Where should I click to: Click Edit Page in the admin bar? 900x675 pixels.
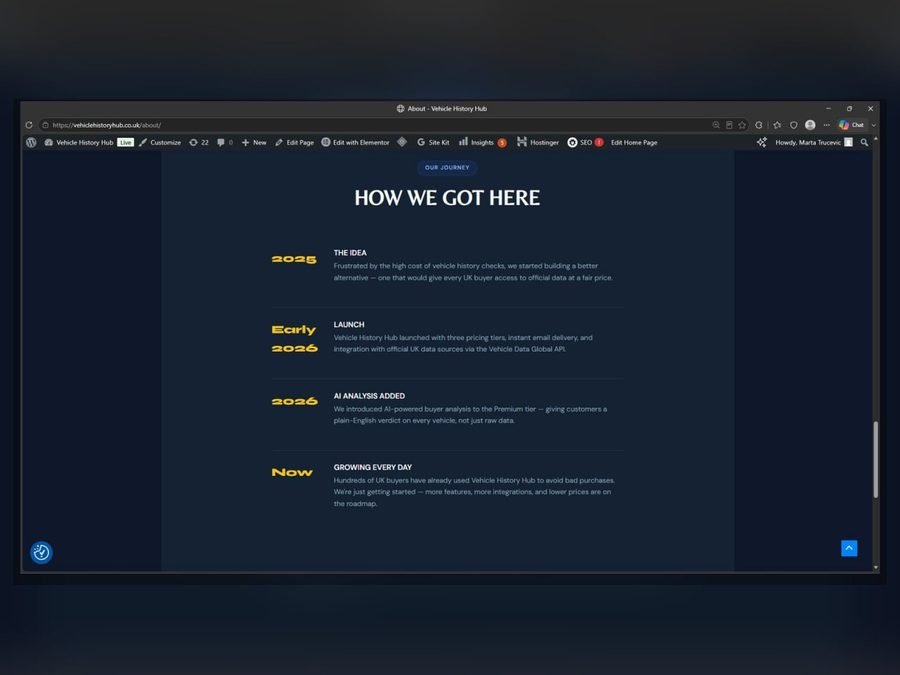point(294,142)
